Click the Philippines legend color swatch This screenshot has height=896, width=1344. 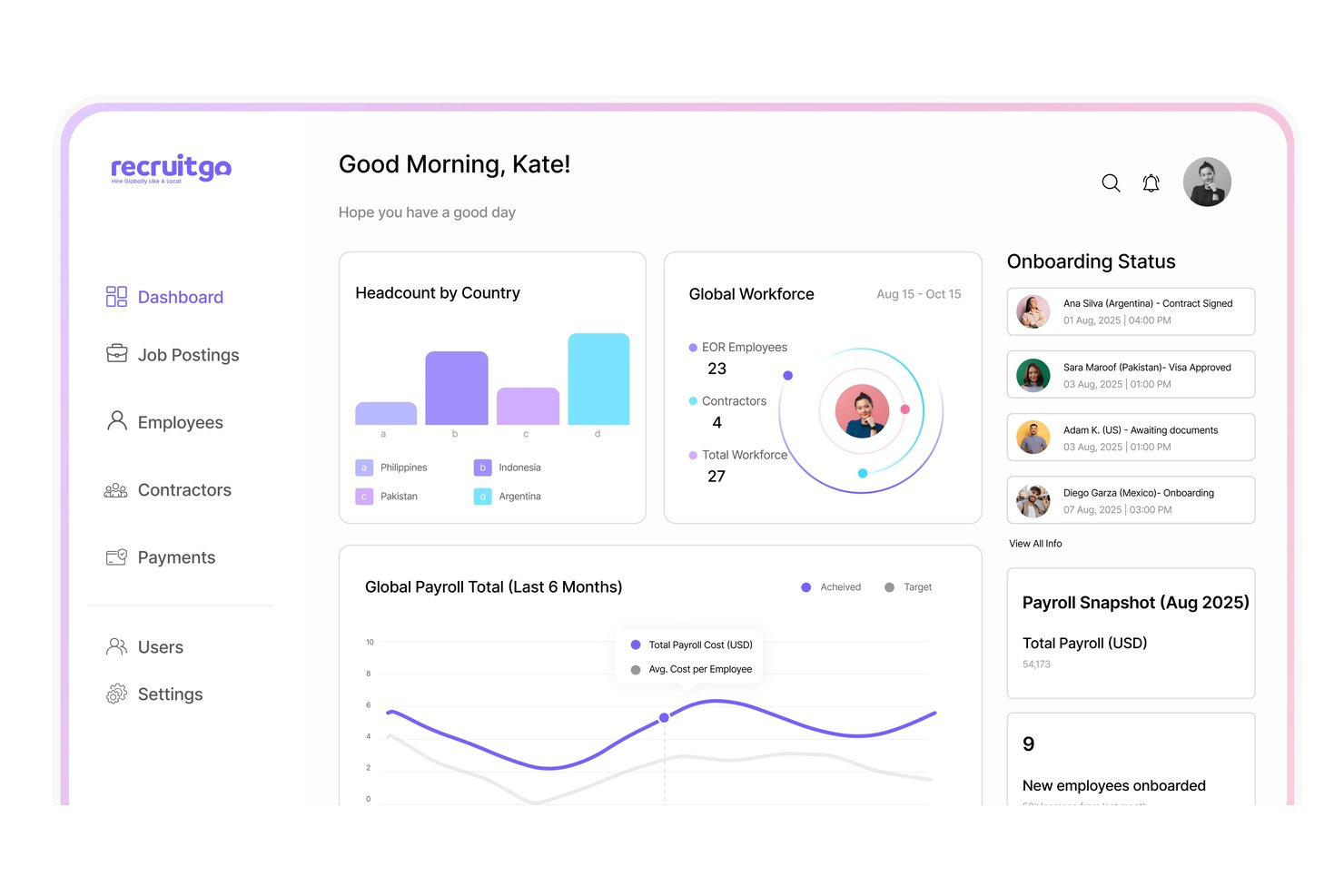[x=364, y=468]
